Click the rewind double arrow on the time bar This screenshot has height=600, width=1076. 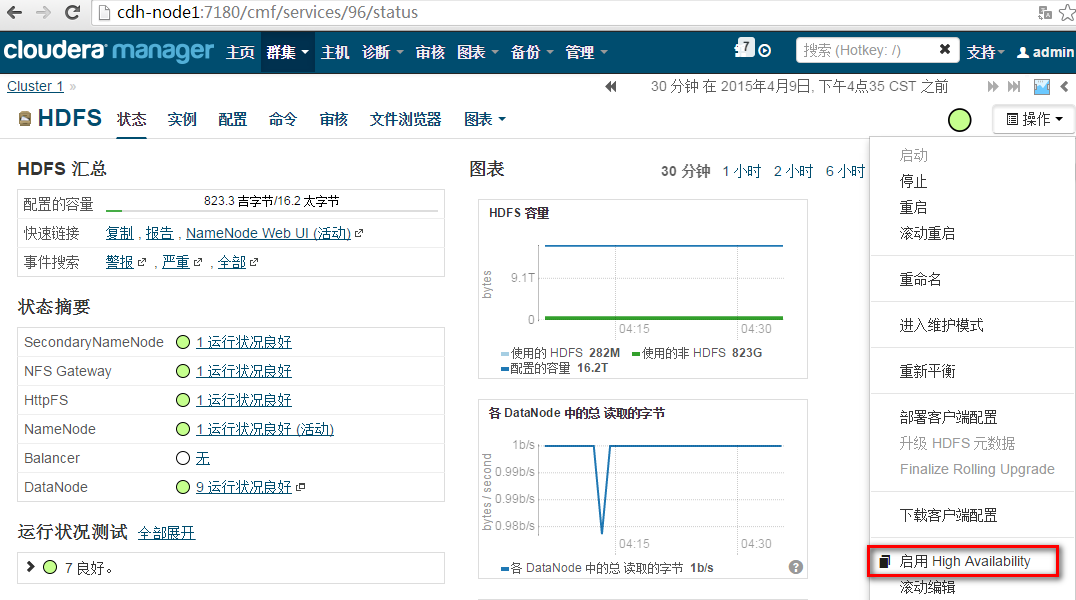pyautogui.click(x=611, y=86)
